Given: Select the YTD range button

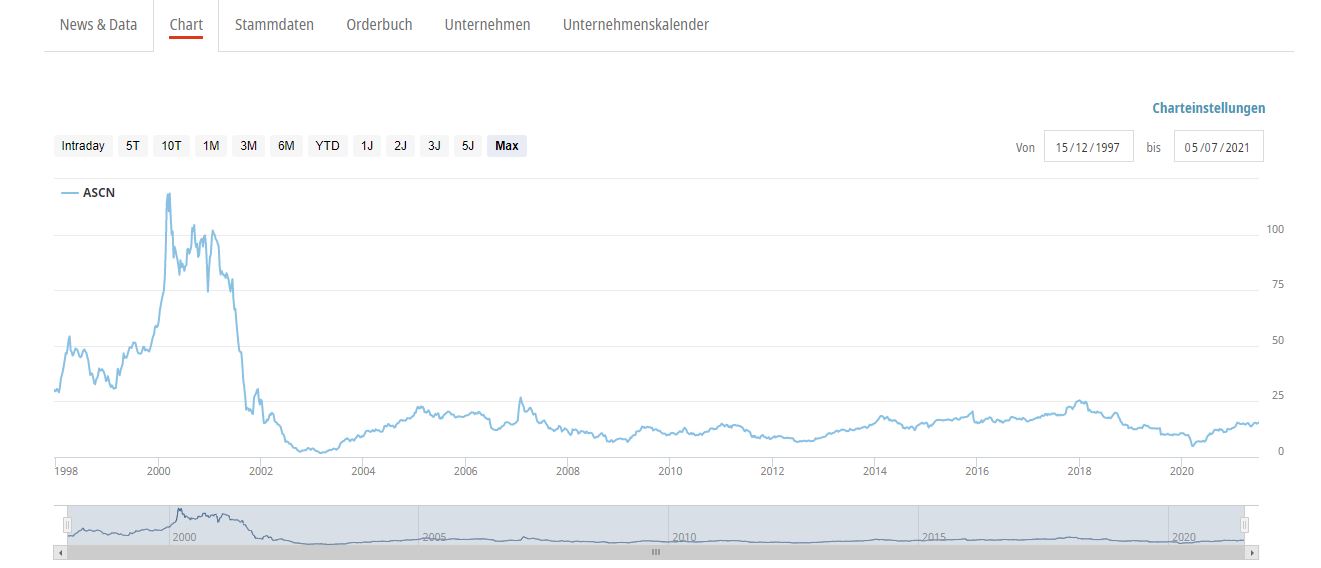Looking at the screenshot, I should pos(327,146).
